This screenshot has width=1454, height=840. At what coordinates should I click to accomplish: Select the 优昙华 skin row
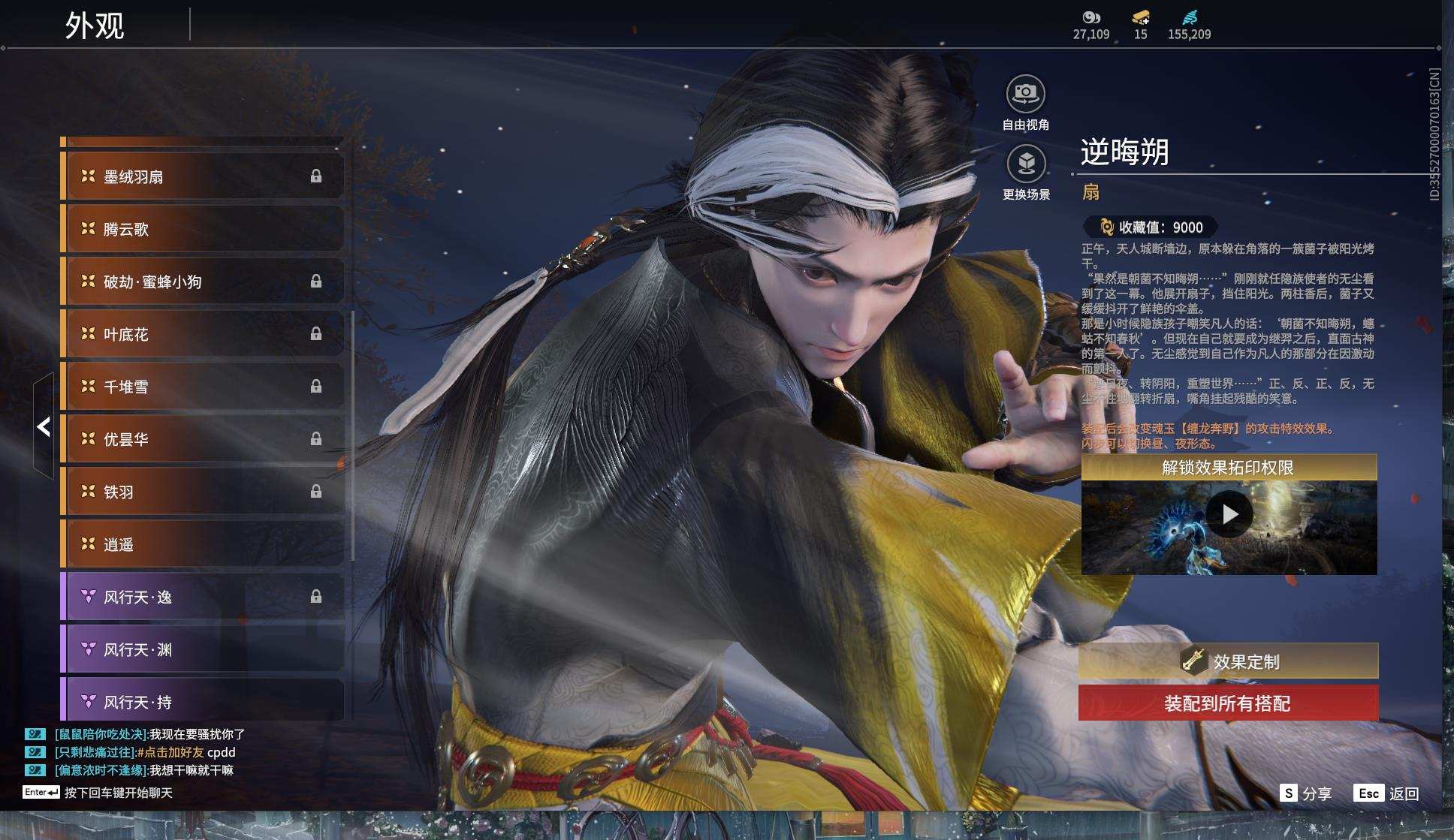coord(202,439)
